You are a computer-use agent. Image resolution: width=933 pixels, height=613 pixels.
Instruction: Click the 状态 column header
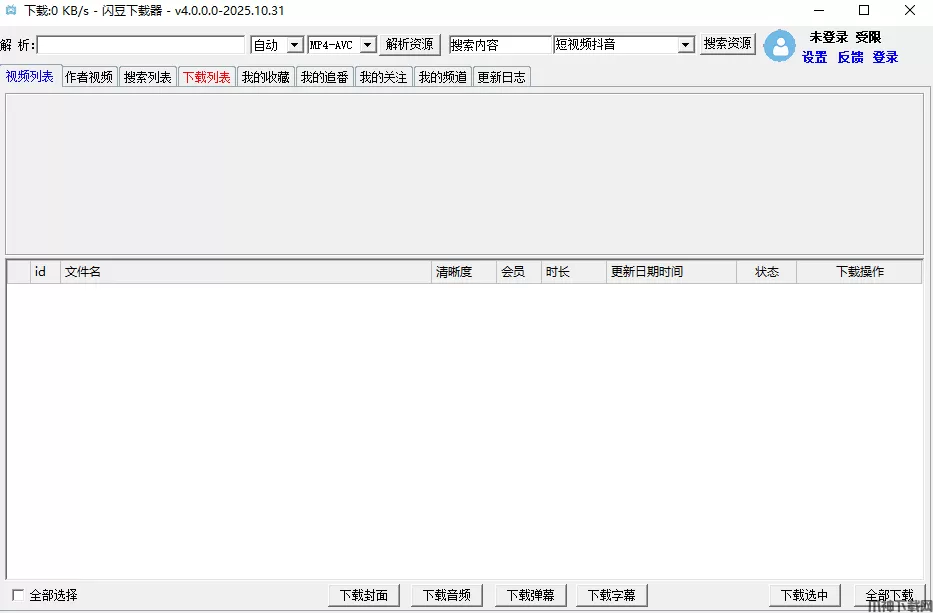766,272
